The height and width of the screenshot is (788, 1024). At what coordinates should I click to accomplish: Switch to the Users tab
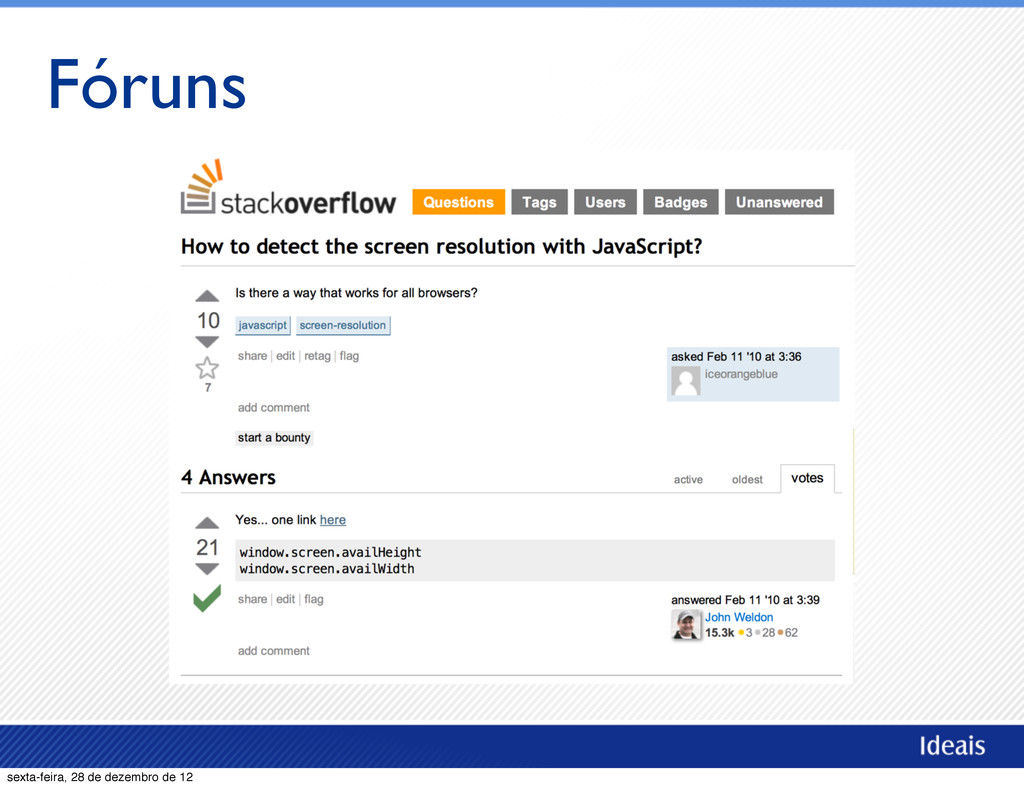coord(605,202)
